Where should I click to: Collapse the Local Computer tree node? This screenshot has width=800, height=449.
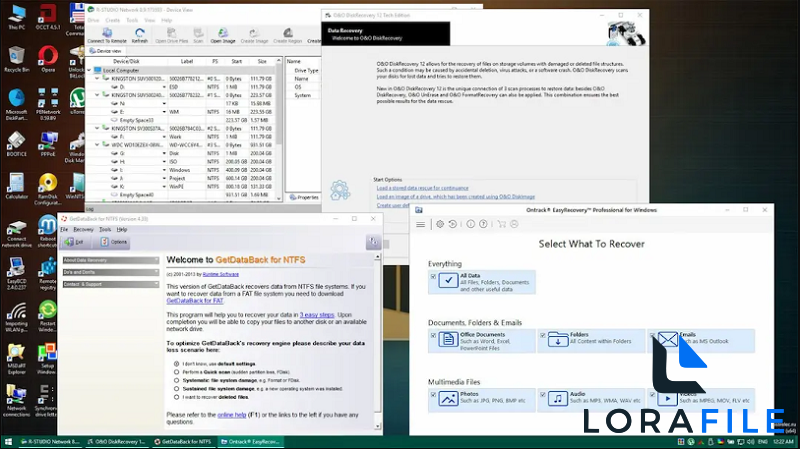coord(89,70)
